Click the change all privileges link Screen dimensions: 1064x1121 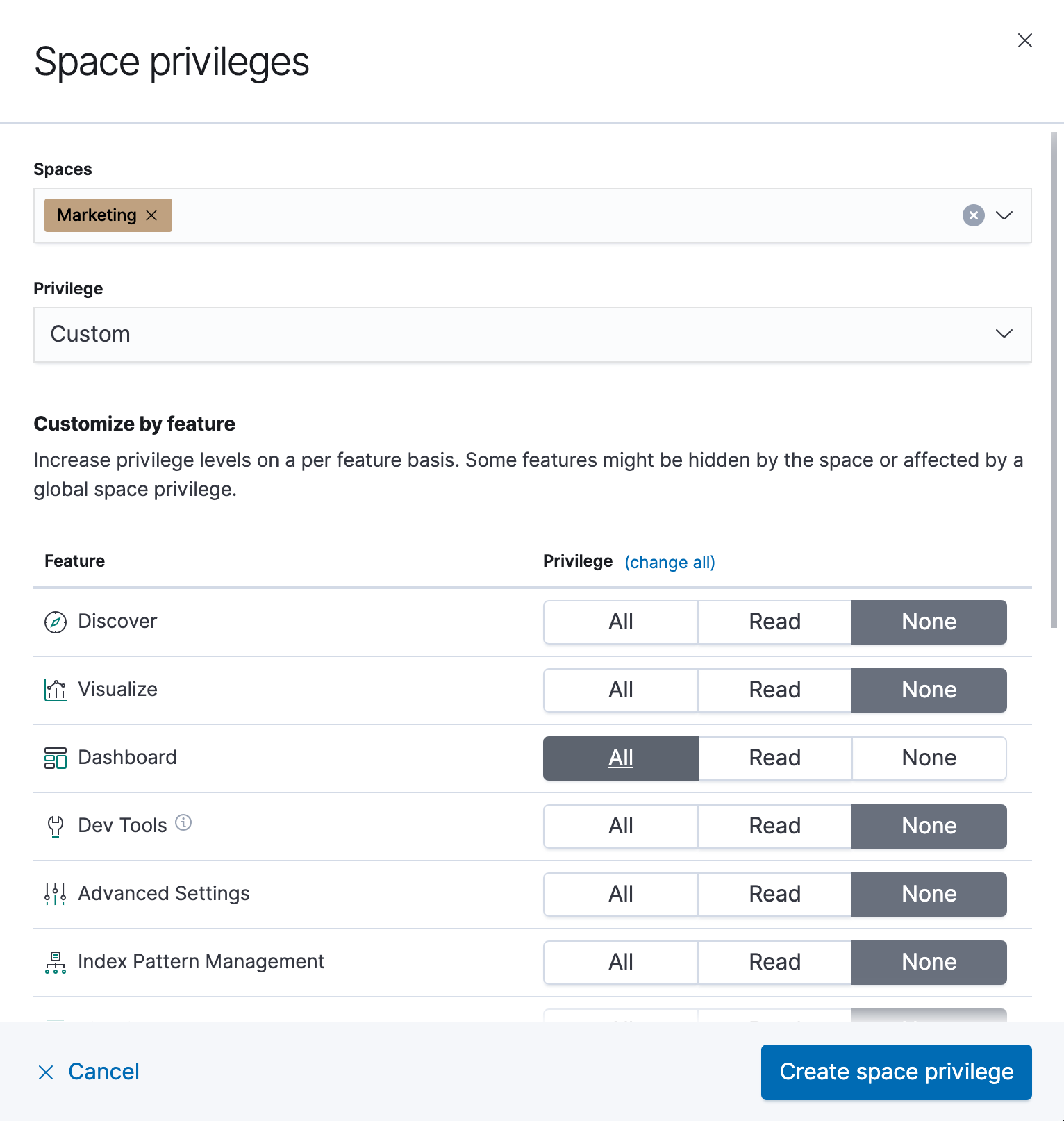coord(670,562)
